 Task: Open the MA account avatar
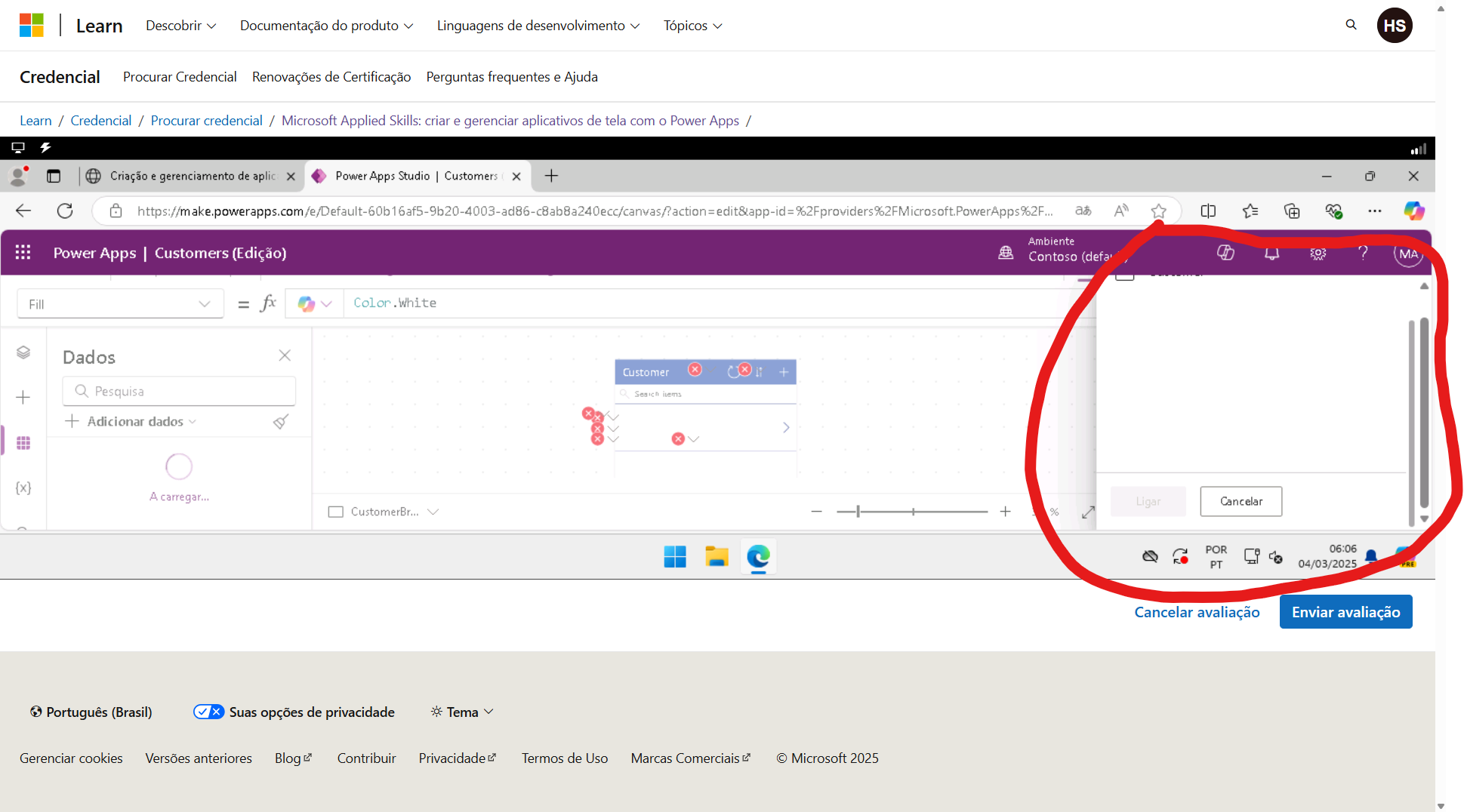point(1408,254)
